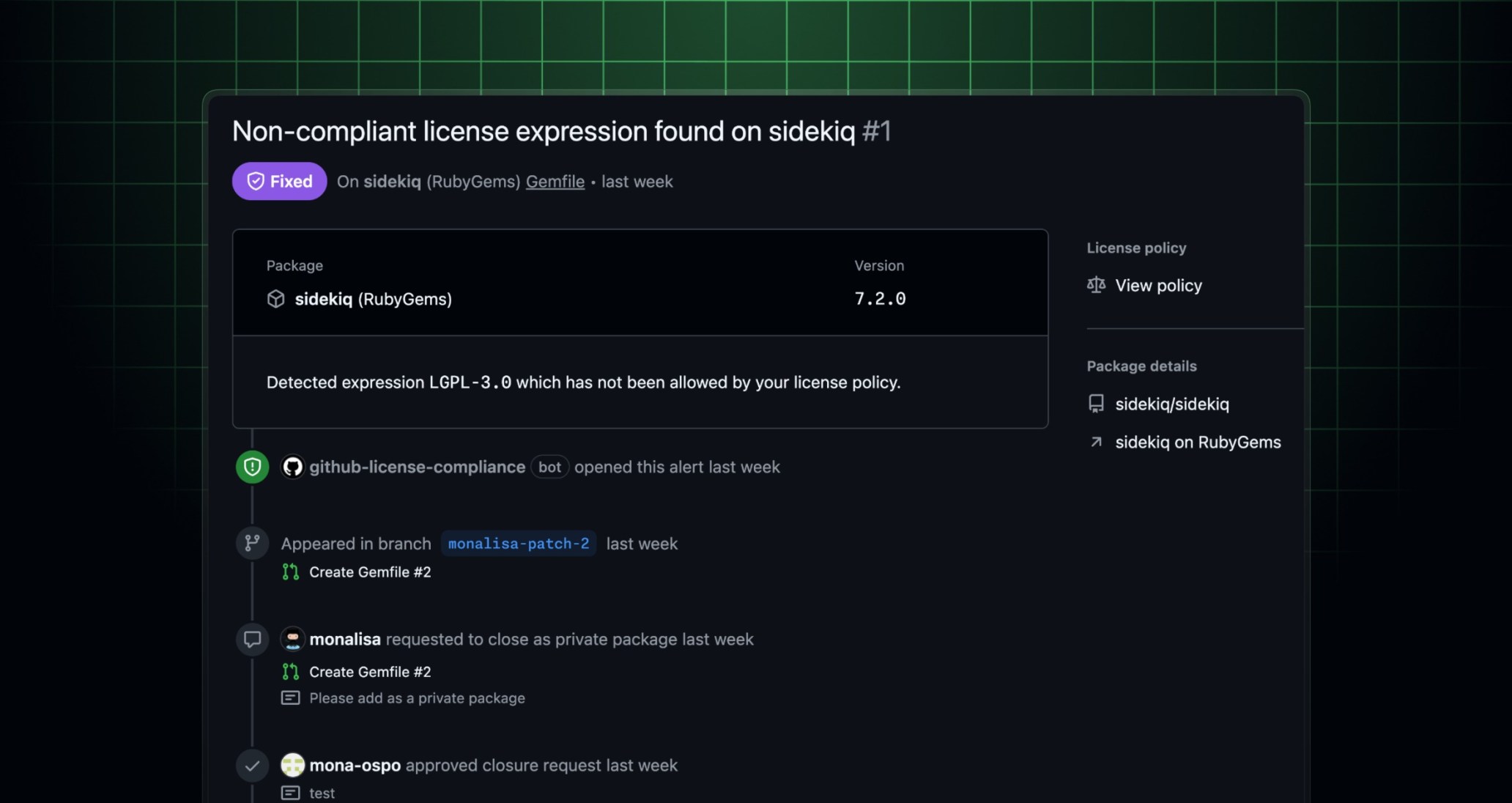Click the branch timeline icon
This screenshot has height=803, width=1512.
[252, 543]
